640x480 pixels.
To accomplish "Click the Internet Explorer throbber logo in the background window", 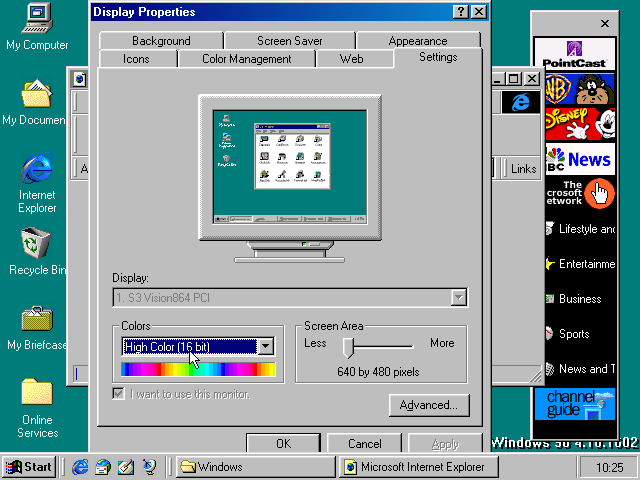I will (x=521, y=102).
